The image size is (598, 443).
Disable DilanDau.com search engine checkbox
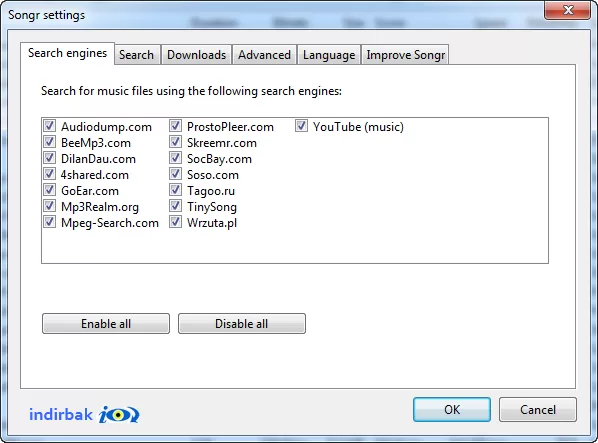(x=49, y=158)
